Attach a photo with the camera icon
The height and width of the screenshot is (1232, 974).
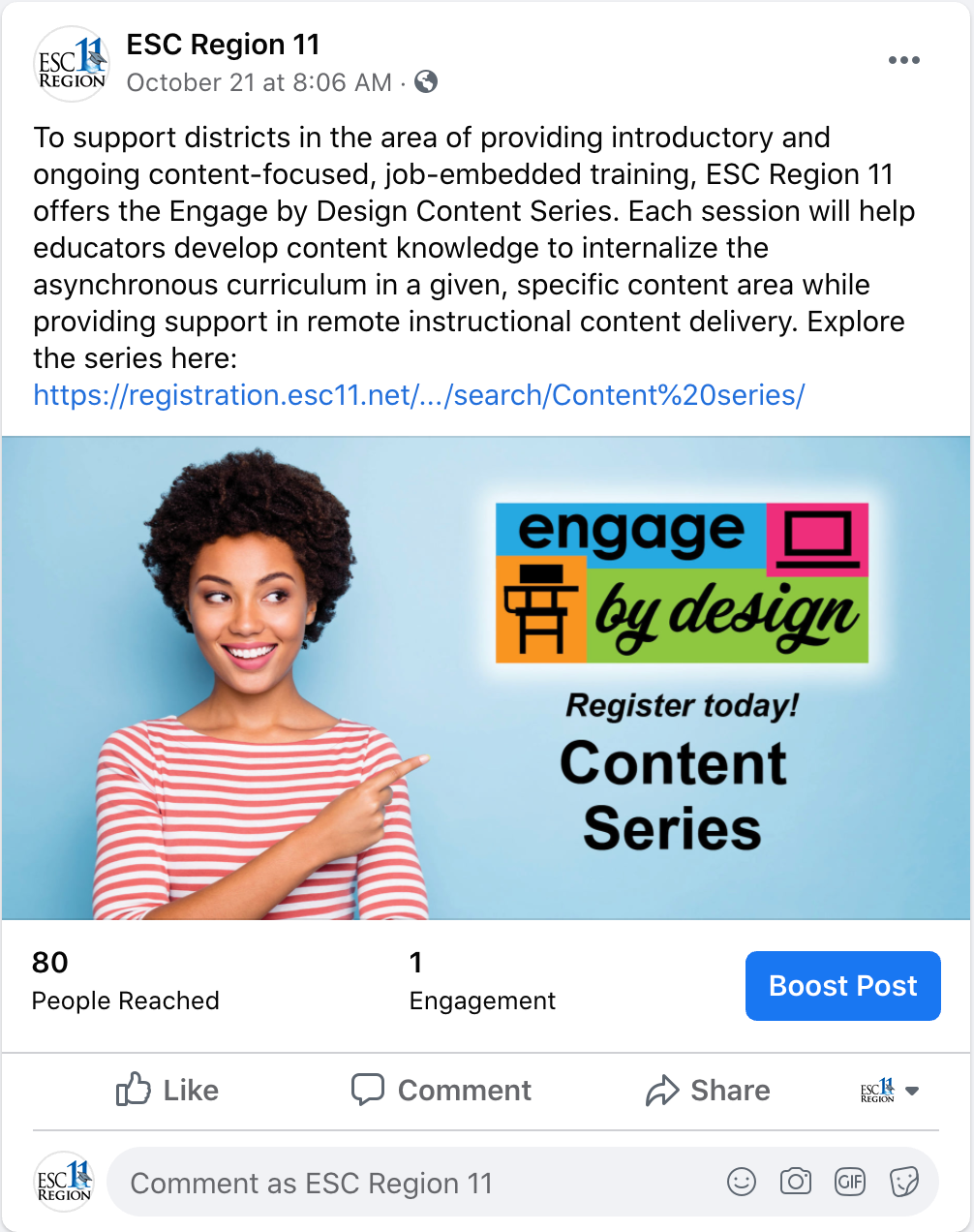(x=796, y=1182)
